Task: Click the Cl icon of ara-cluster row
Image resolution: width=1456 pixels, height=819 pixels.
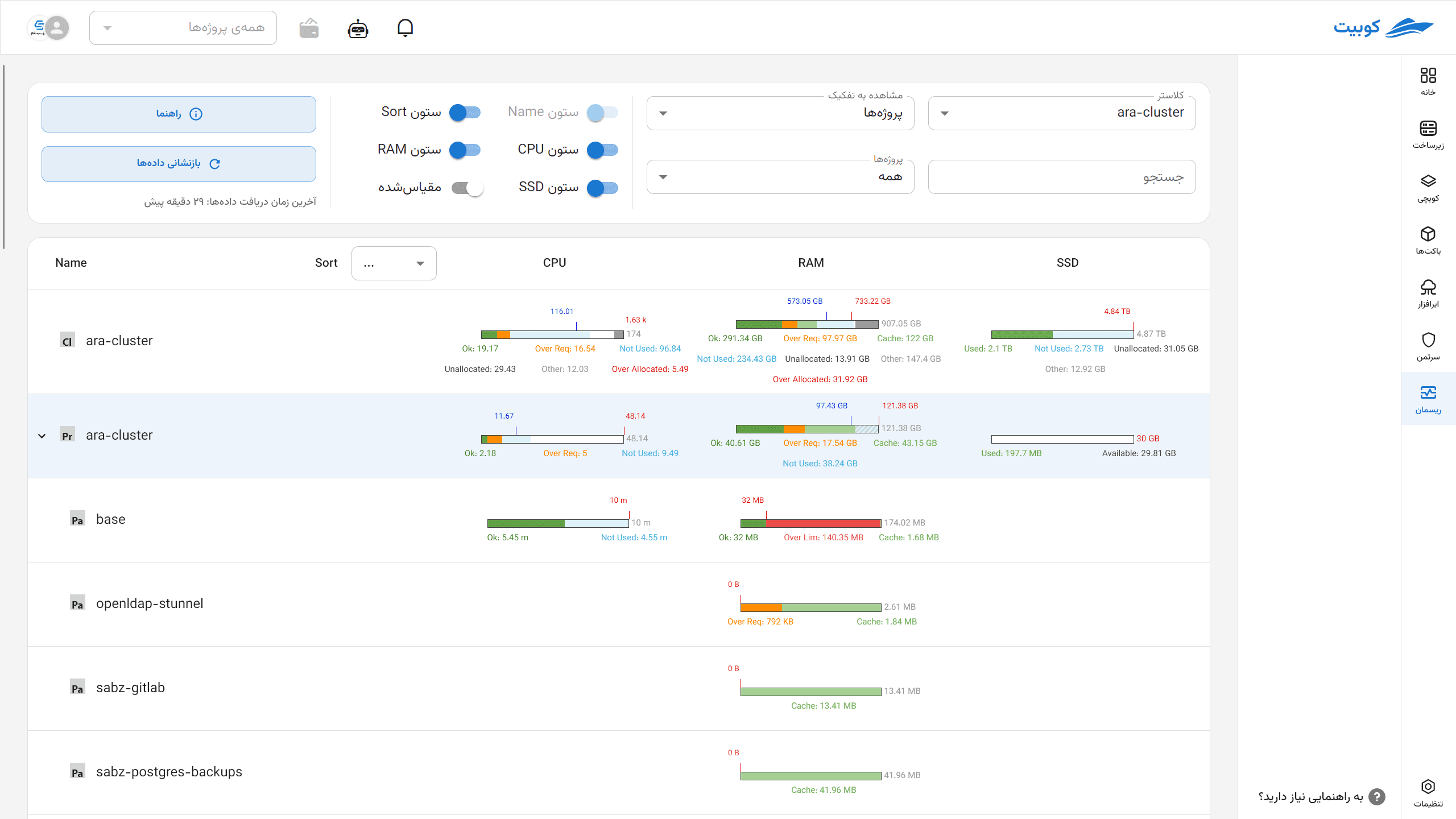Action: (67, 341)
